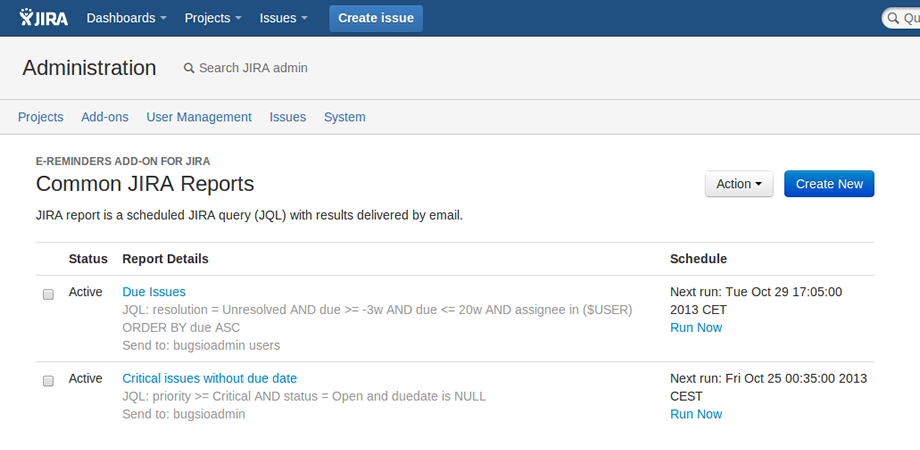
Task: Open the Issues dropdown in top navigation
Action: pos(283,18)
